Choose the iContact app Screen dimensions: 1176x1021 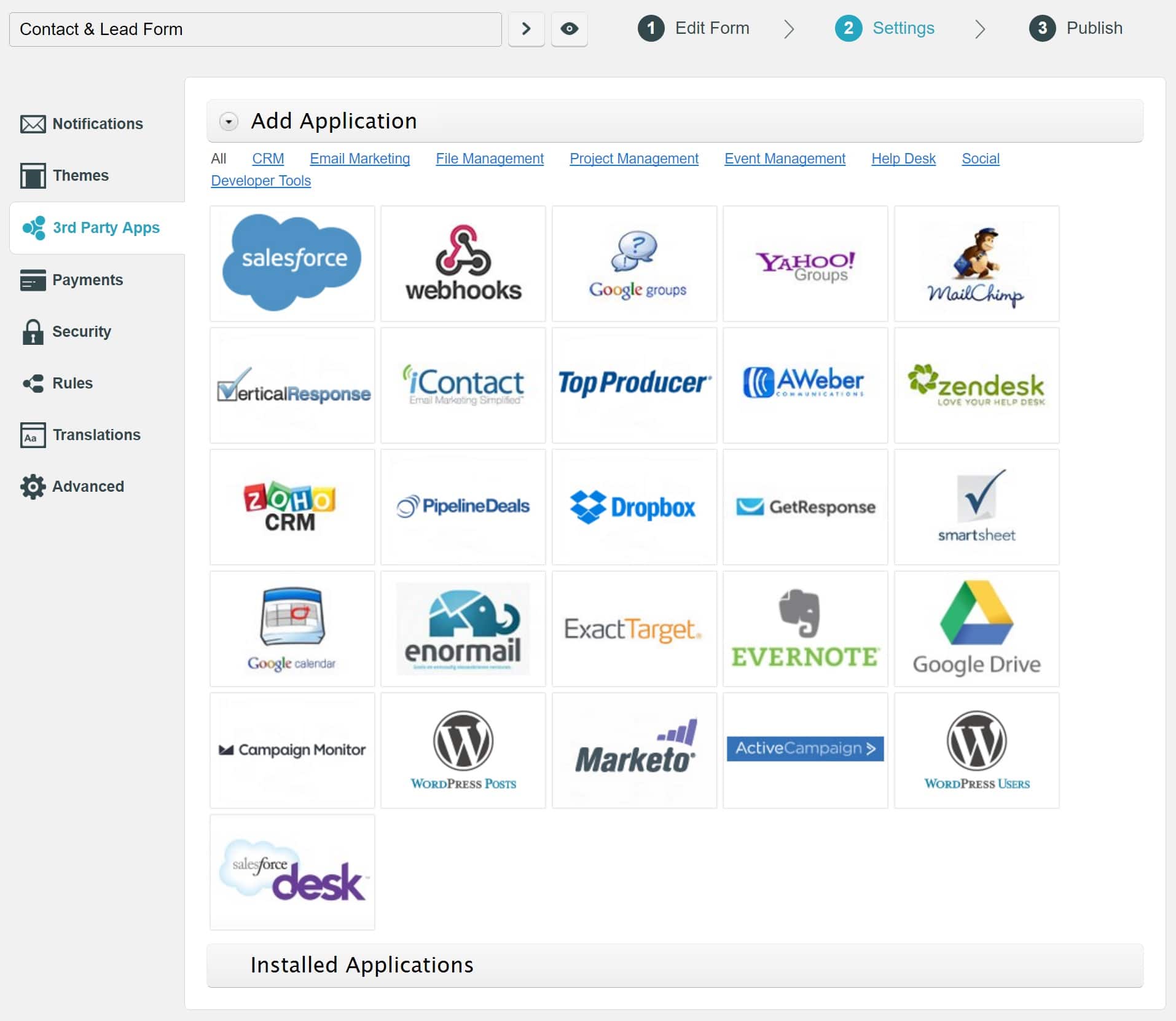point(463,385)
